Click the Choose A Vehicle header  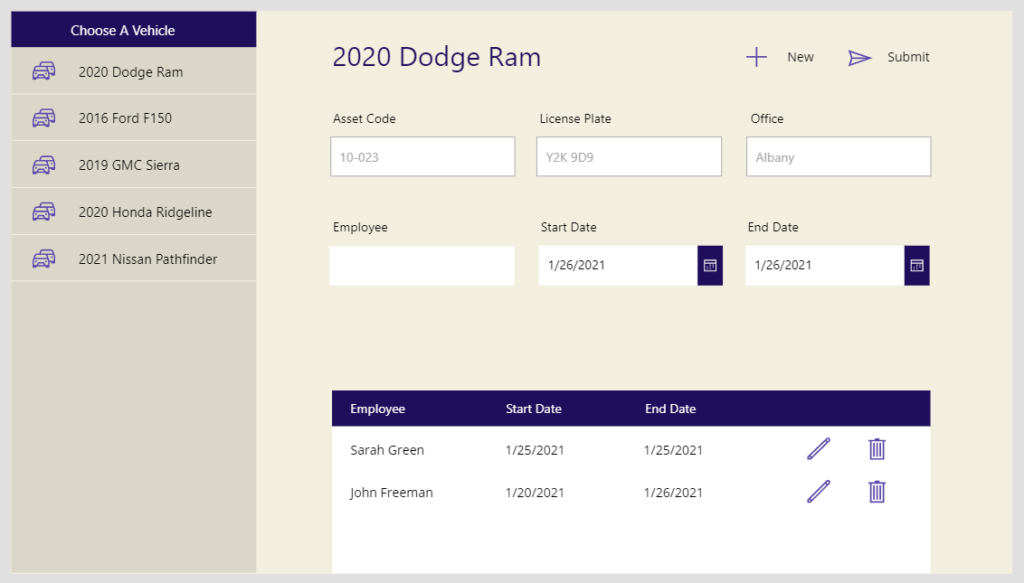(x=133, y=30)
